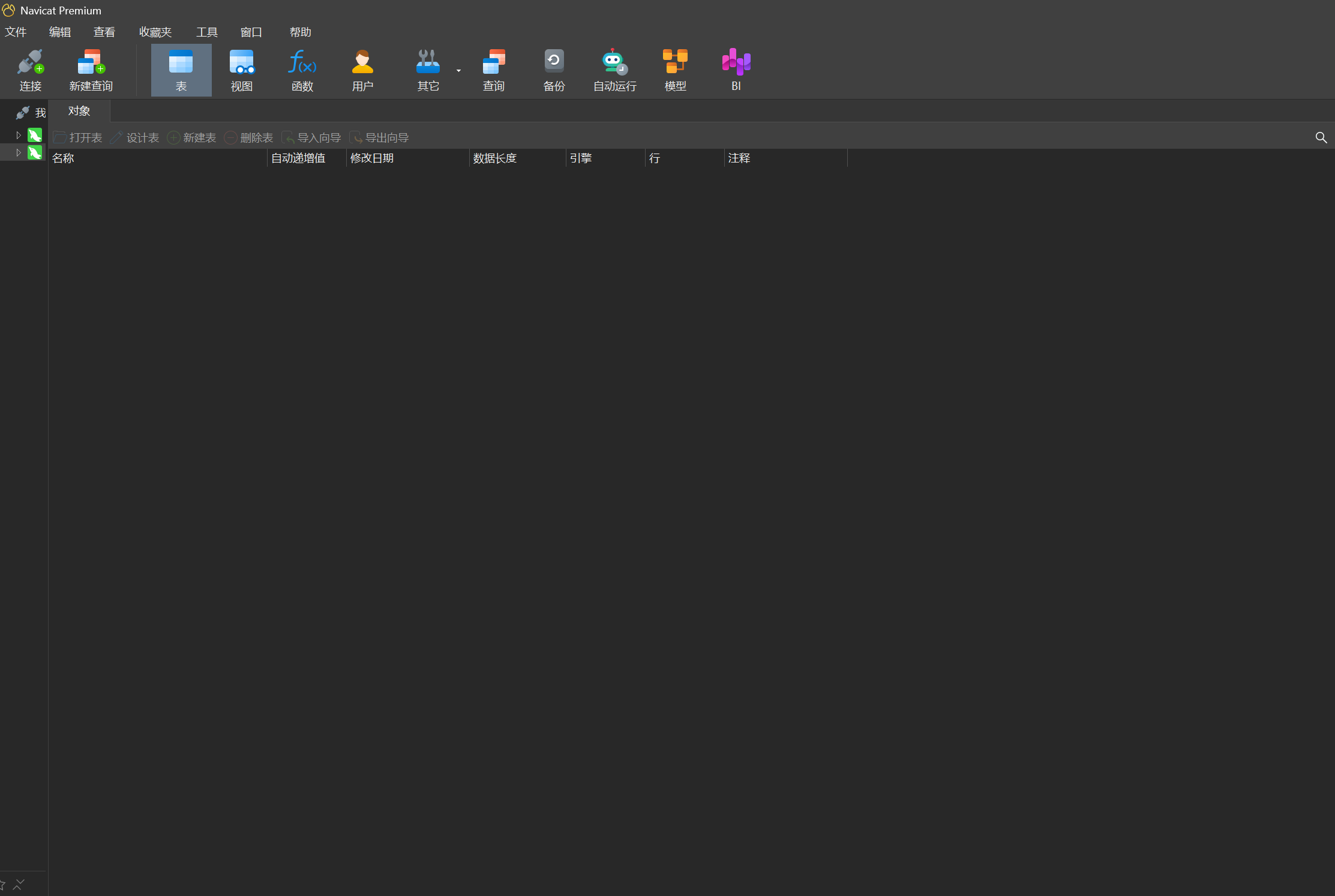Screen dimensions: 1335x896
Task: Expand the first connection tree node
Action: click(19, 136)
